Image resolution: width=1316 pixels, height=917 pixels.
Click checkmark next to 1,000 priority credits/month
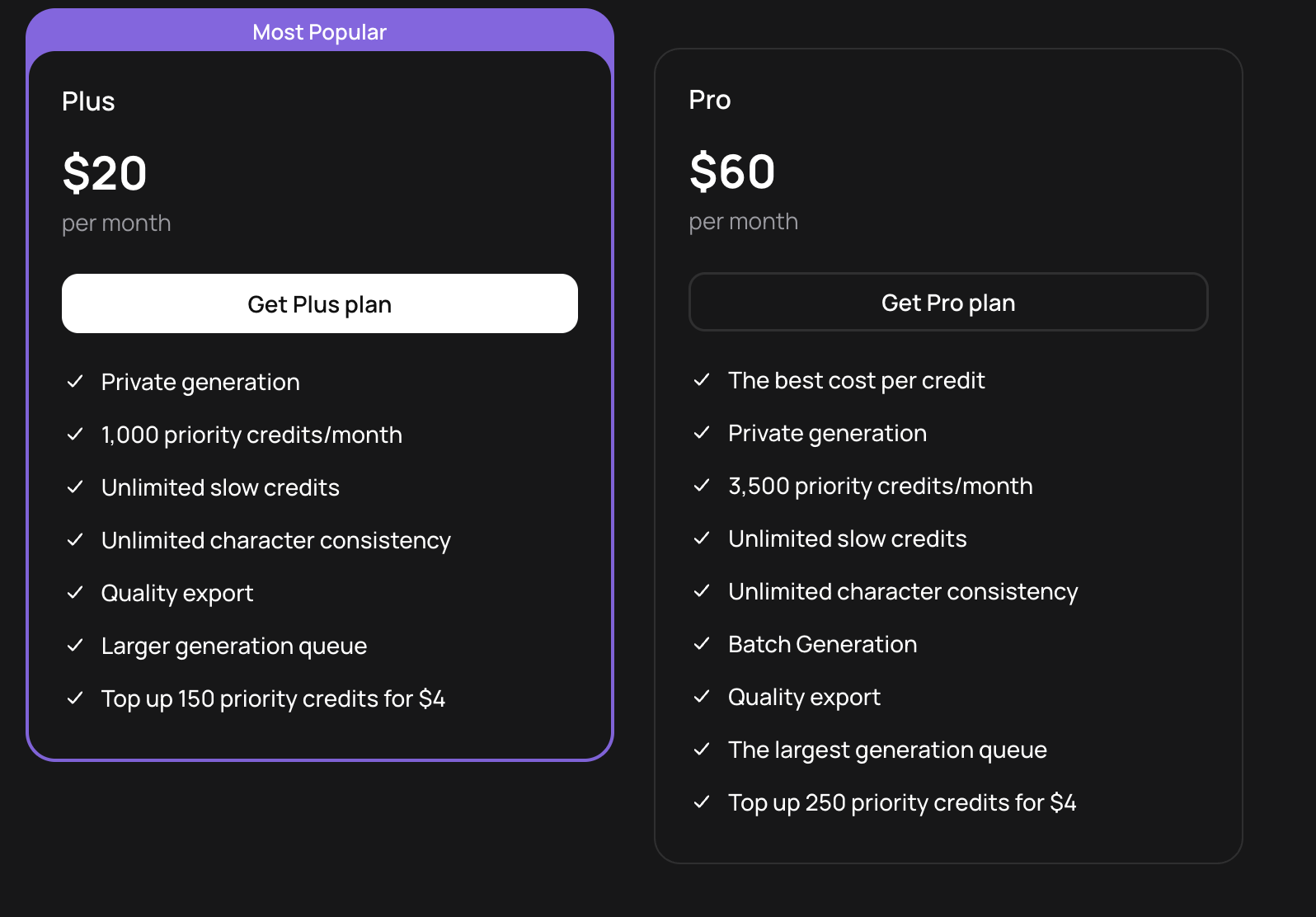(75, 434)
